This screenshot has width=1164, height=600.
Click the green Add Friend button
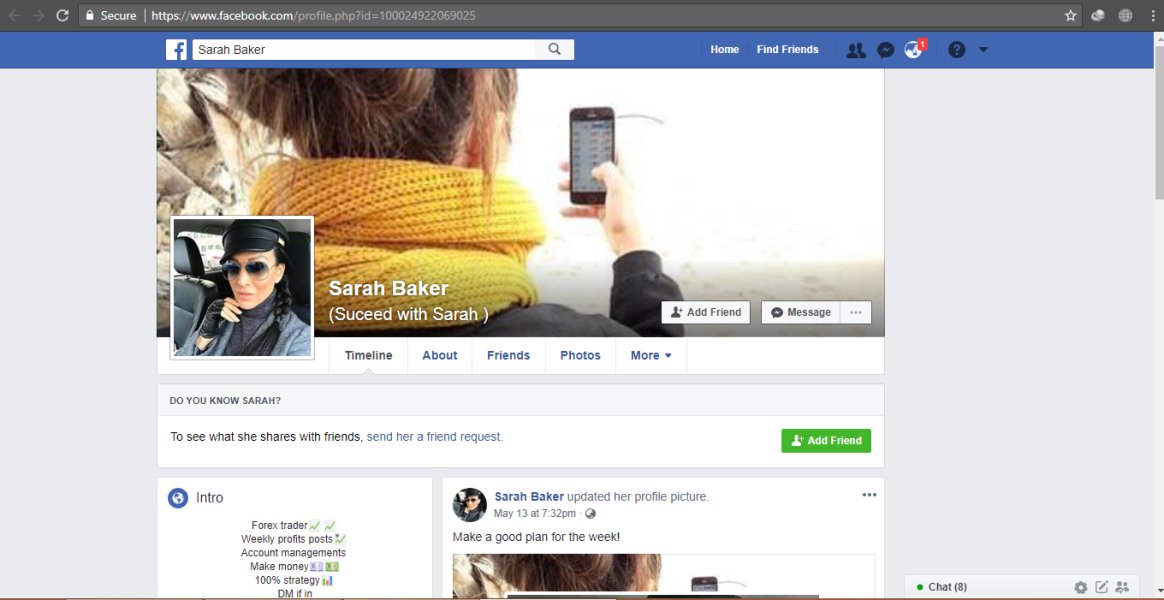826,440
